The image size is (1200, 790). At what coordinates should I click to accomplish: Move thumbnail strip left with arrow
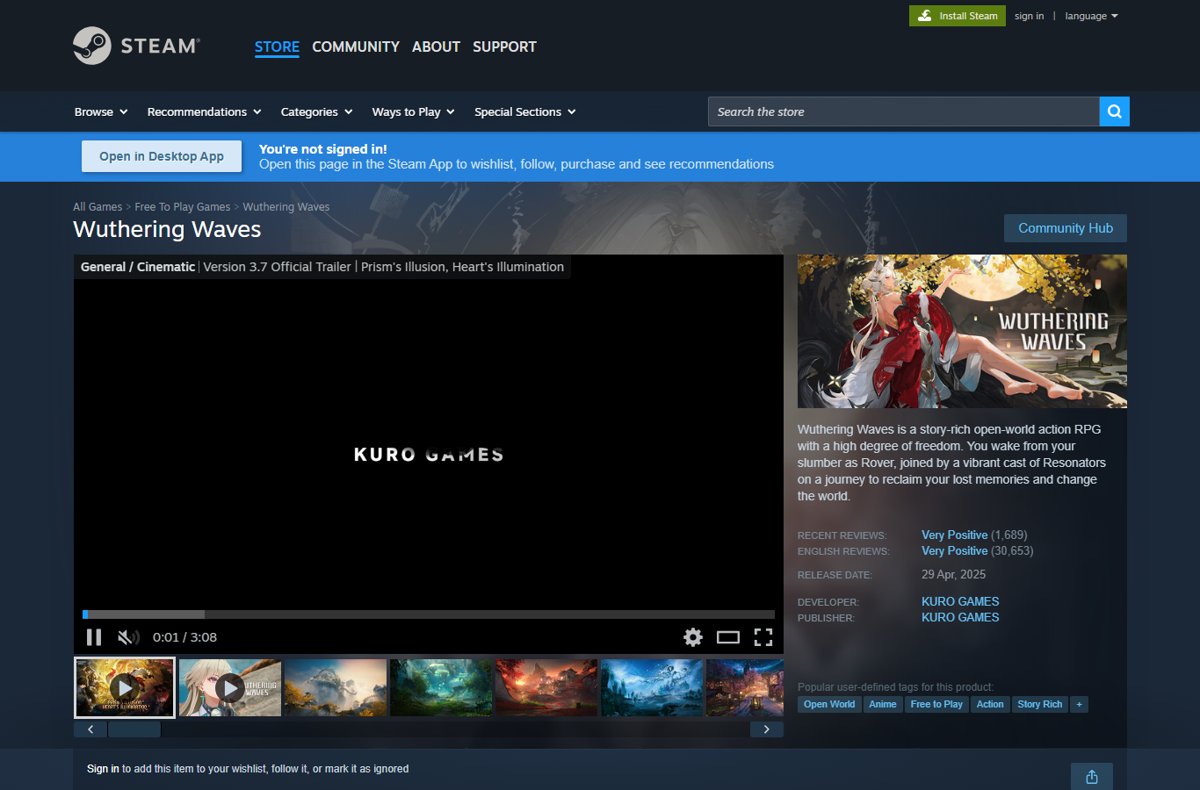[x=90, y=729]
